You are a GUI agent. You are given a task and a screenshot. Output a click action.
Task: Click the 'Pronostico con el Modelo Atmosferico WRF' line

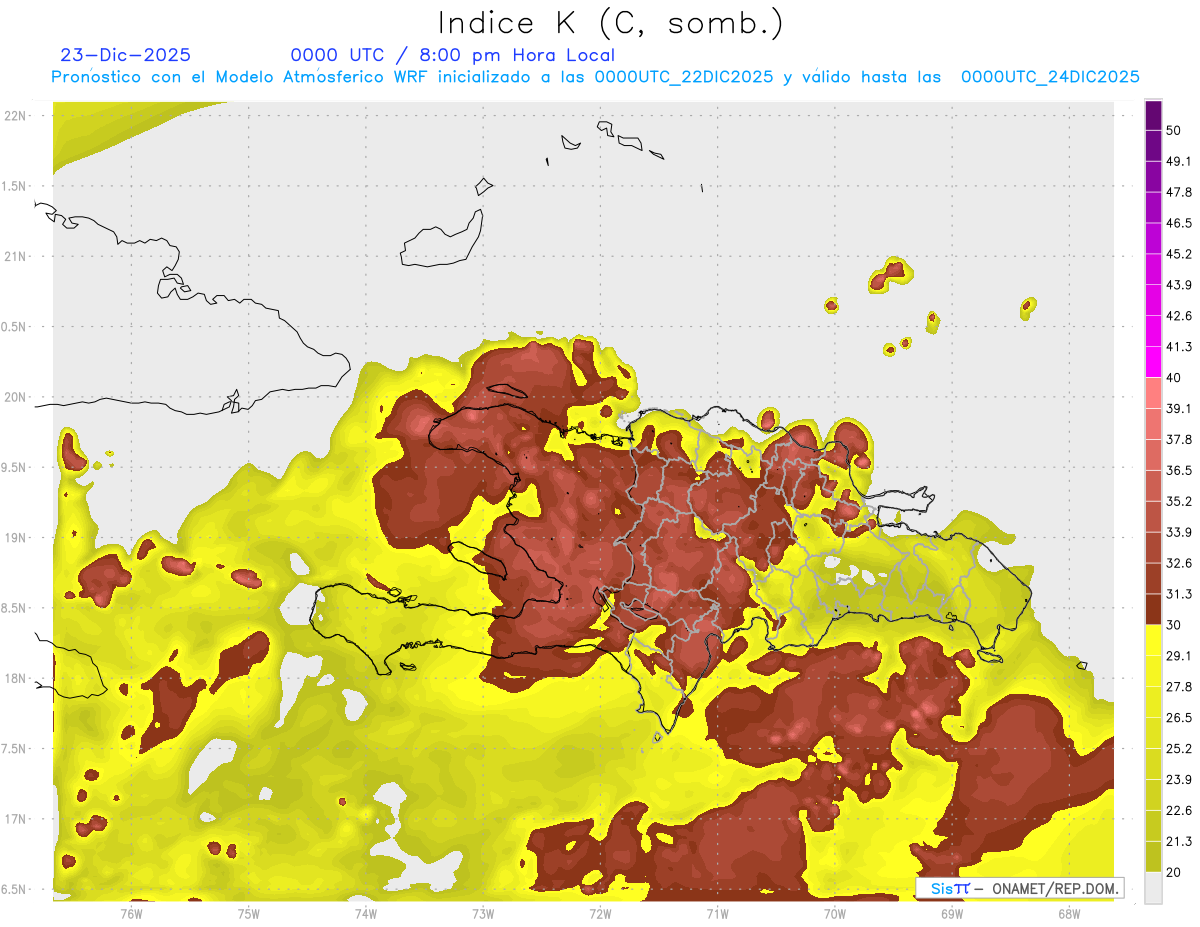(596, 77)
